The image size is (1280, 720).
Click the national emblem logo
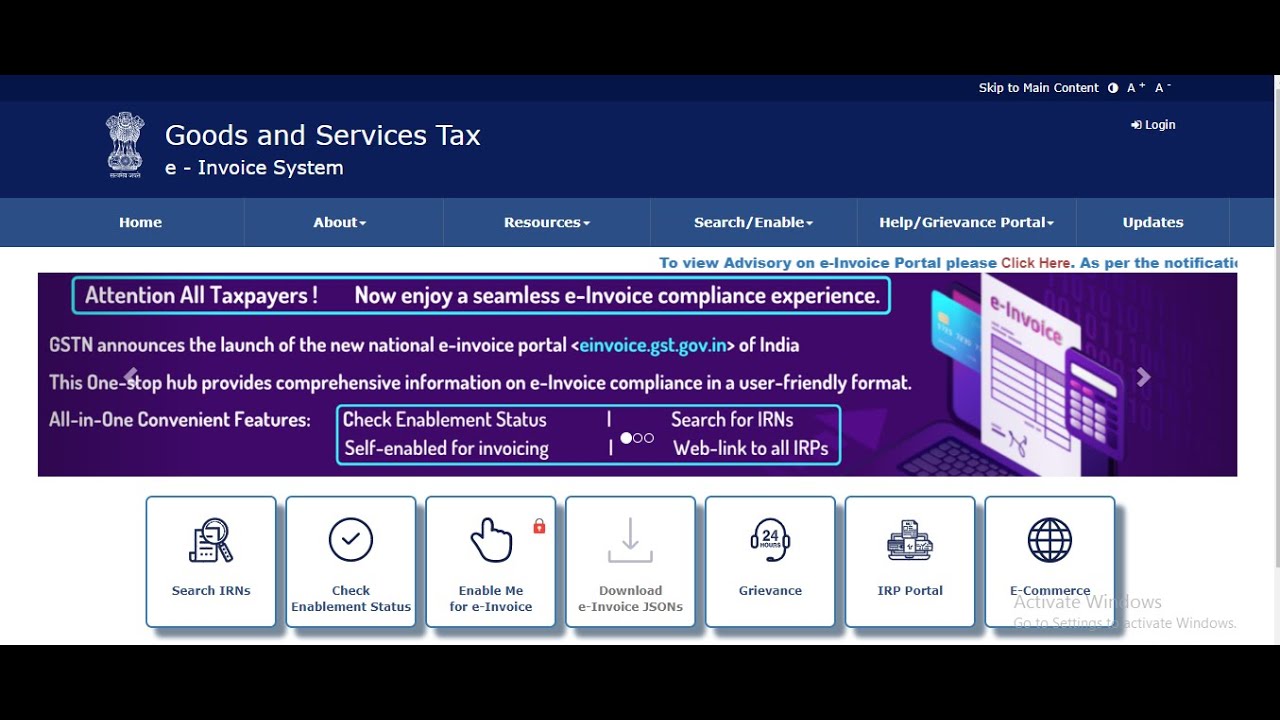[125, 145]
